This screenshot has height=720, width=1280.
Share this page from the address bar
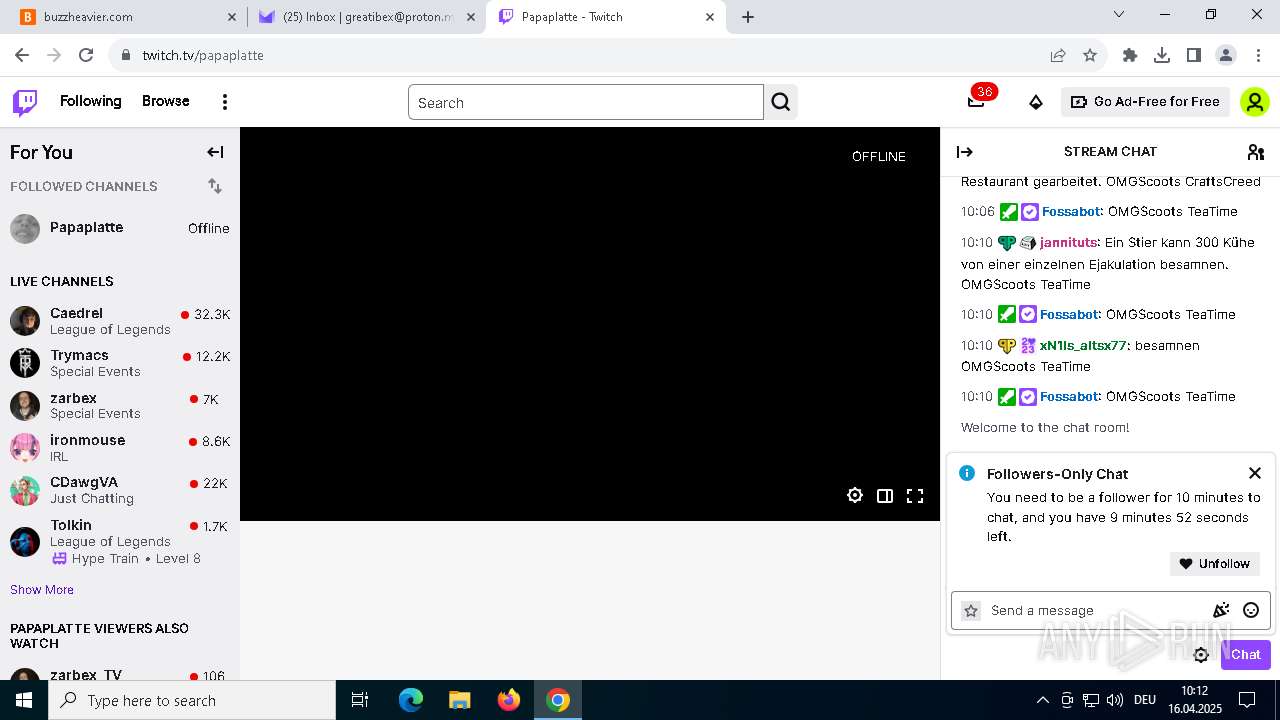tap(1058, 55)
